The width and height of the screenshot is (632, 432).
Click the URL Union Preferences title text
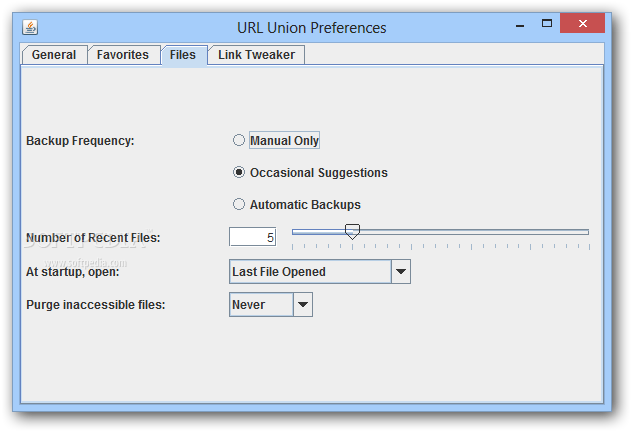[x=312, y=28]
